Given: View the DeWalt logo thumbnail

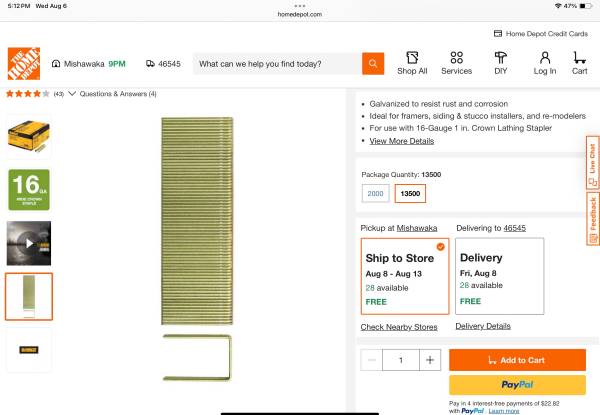Looking at the screenshot, I should click(29, 350).
